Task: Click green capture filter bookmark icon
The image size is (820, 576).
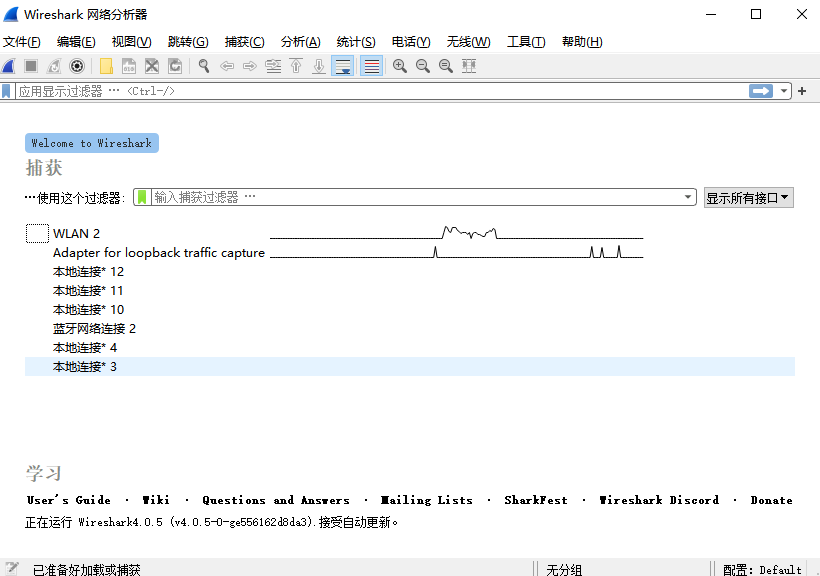Action: tap(142, 197)
